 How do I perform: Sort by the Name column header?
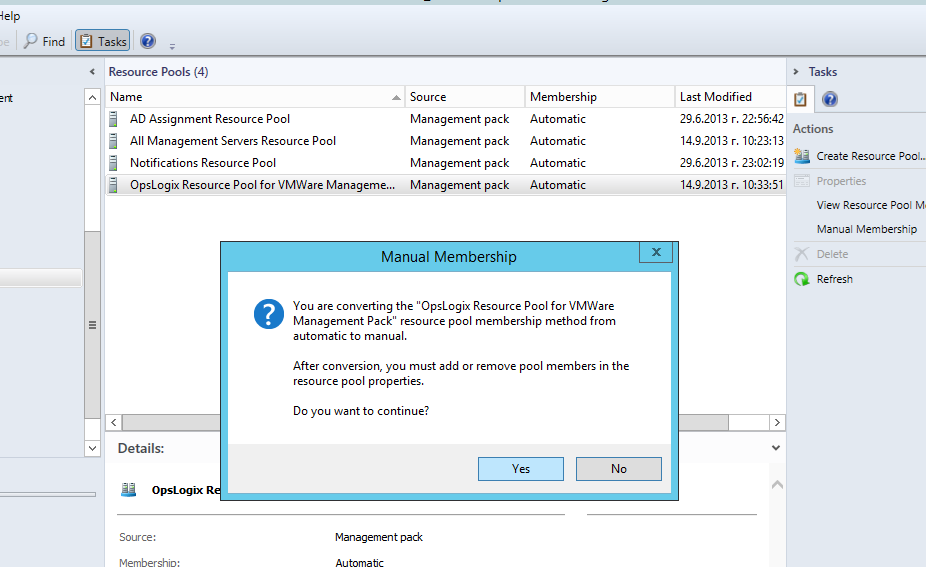tap(250, 97)
